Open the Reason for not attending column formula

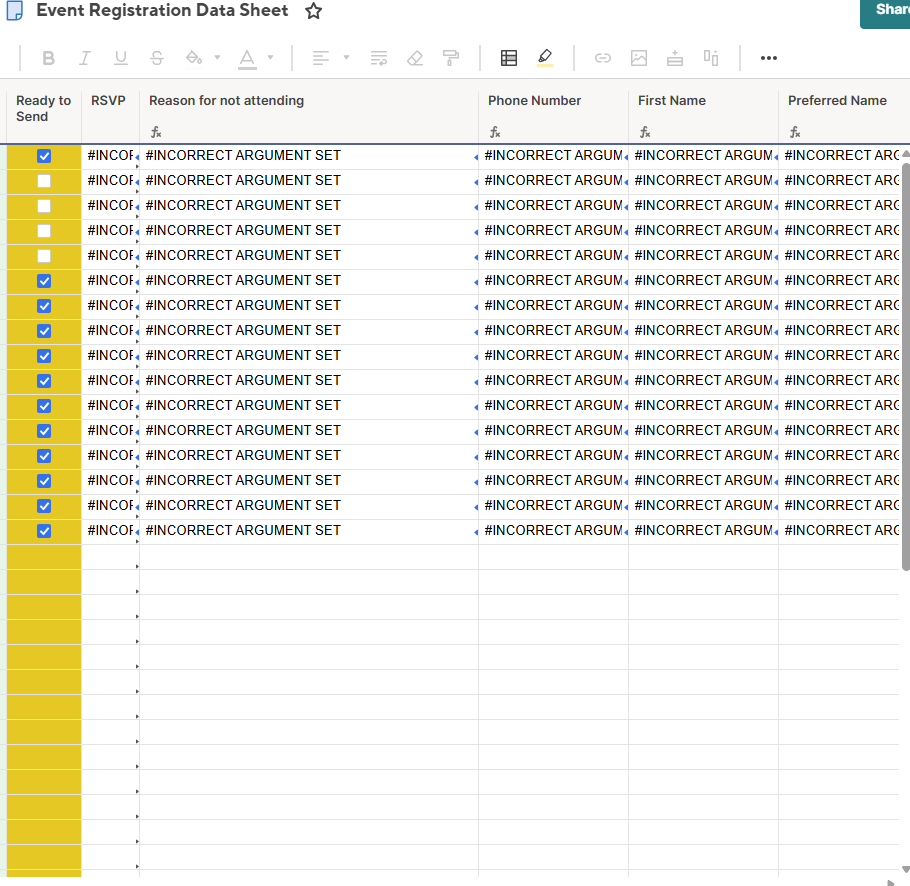point(156,132)
